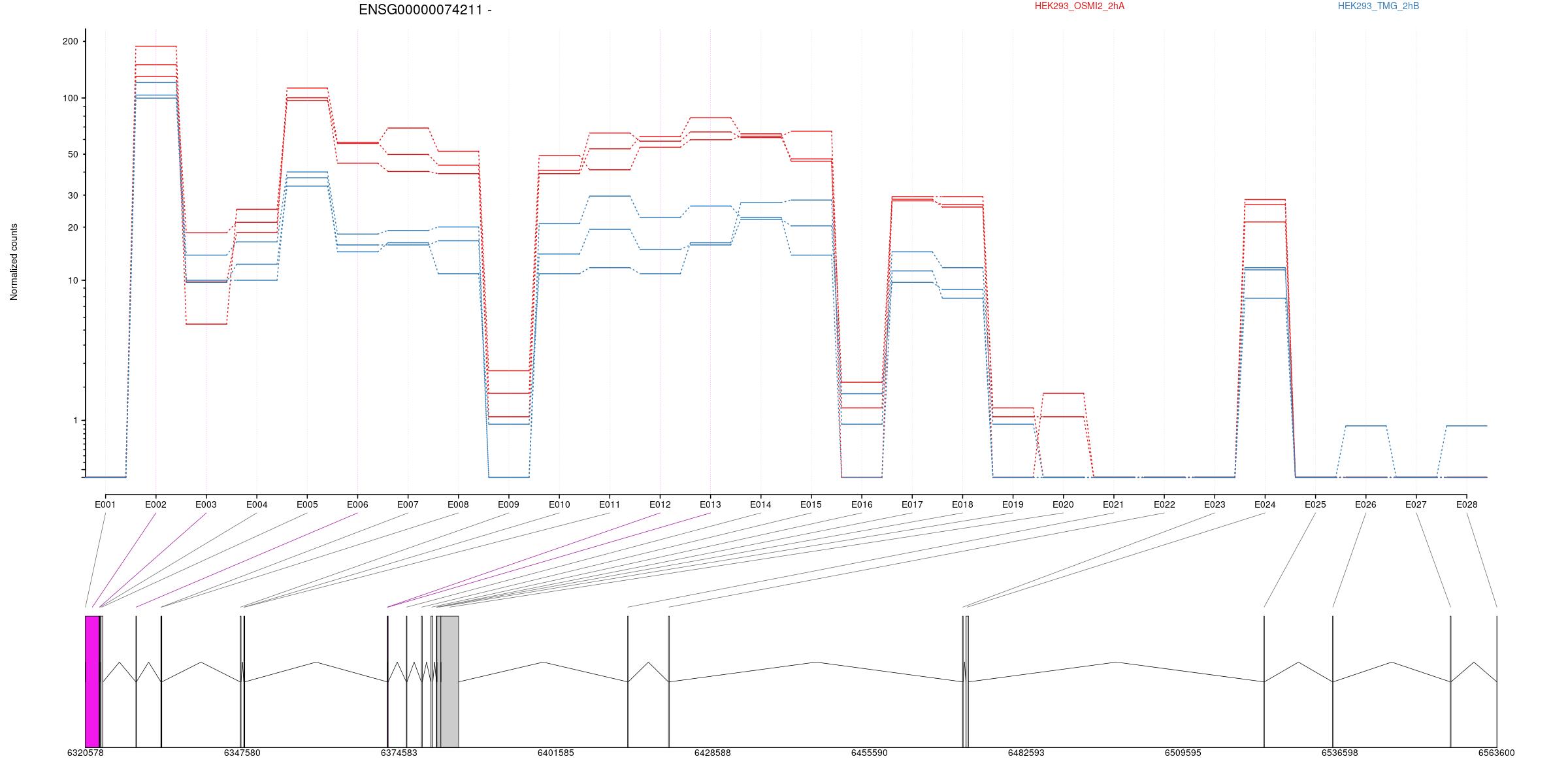Click exon label E027
The width and height of the screenshot is (1568, 784).
pyautogui.click(x=1416, y=504)
